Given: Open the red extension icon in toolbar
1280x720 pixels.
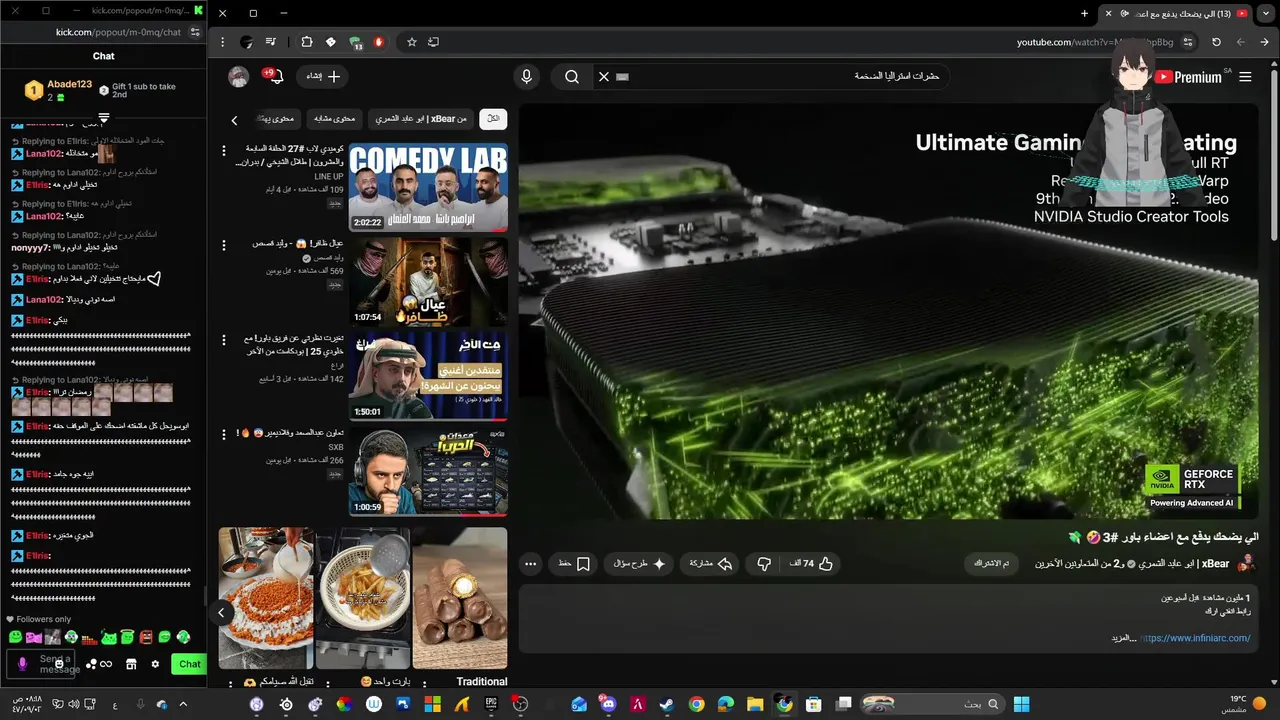Looking at the screenshot, I should click(379, 42).
